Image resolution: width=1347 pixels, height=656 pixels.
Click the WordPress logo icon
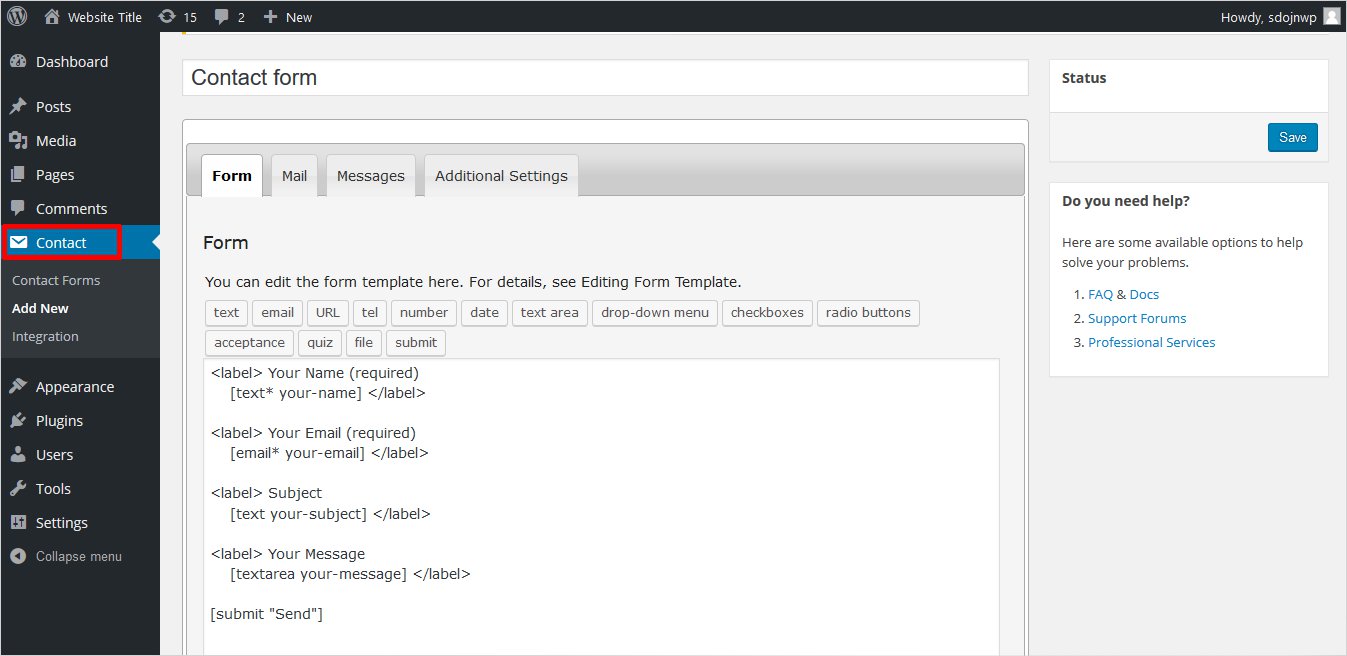[x=17, y=17]
